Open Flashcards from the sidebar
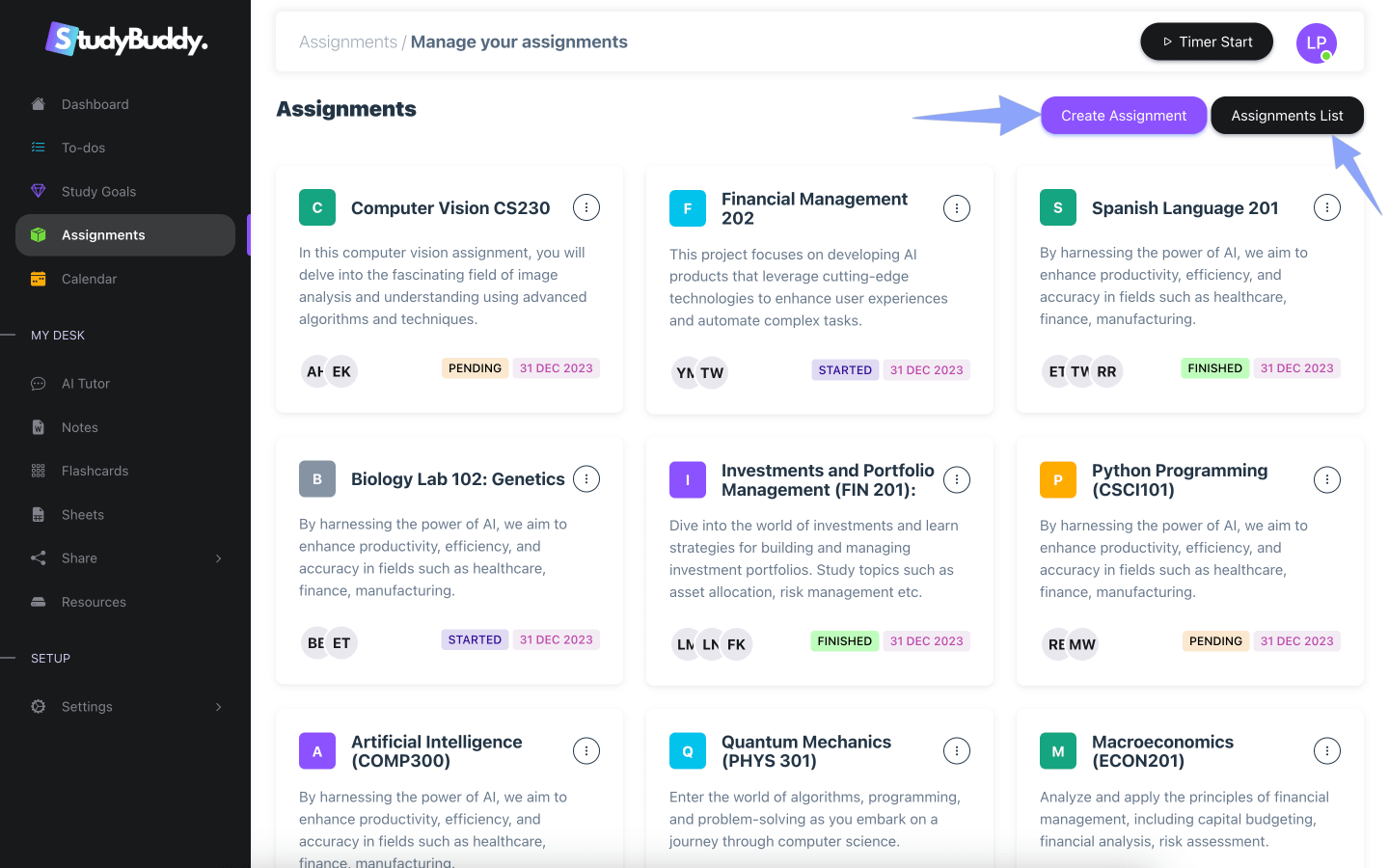Viewport: 1389px width, 868px height. (95, 471)
